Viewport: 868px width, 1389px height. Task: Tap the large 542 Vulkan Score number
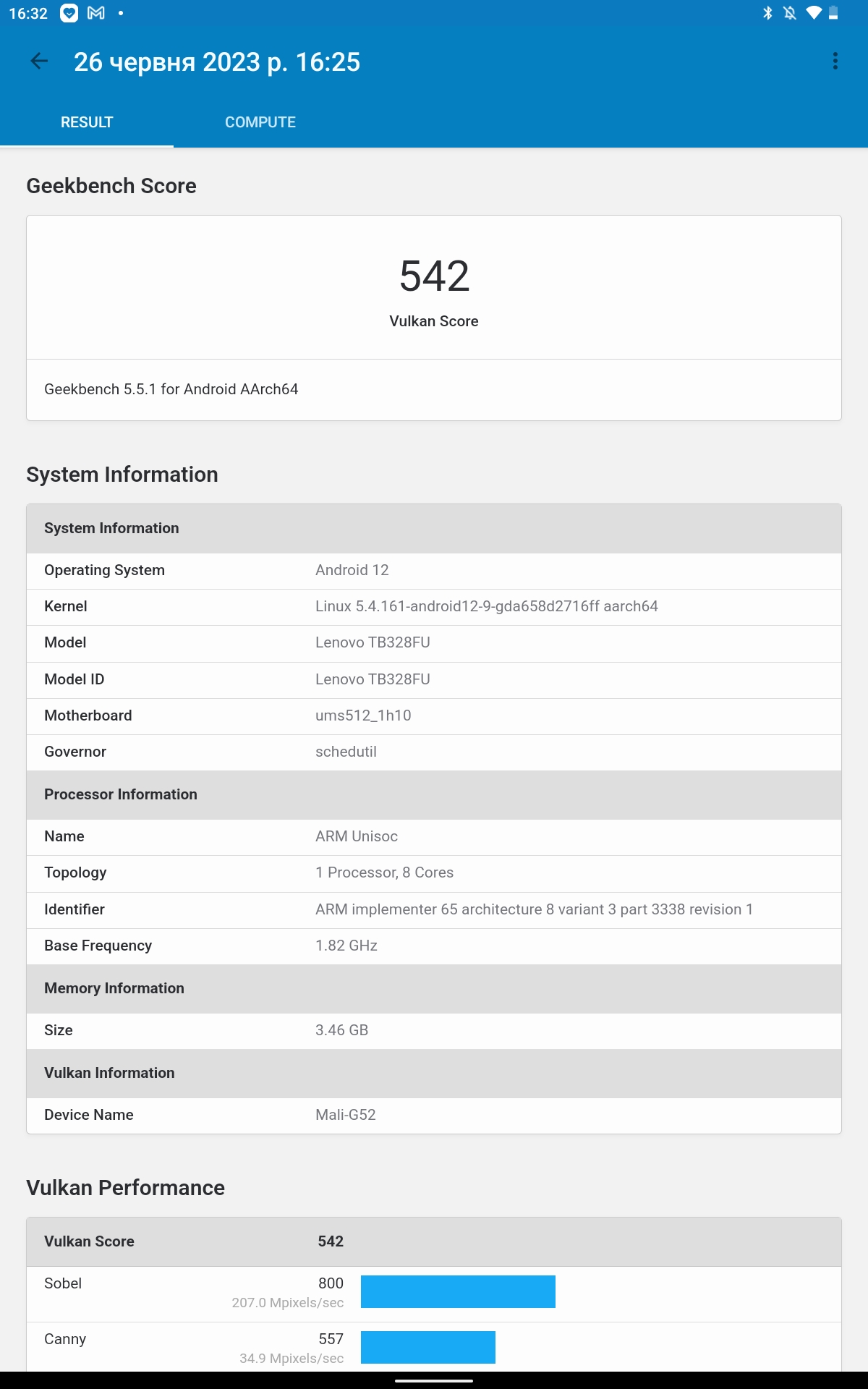pos(434,276)
